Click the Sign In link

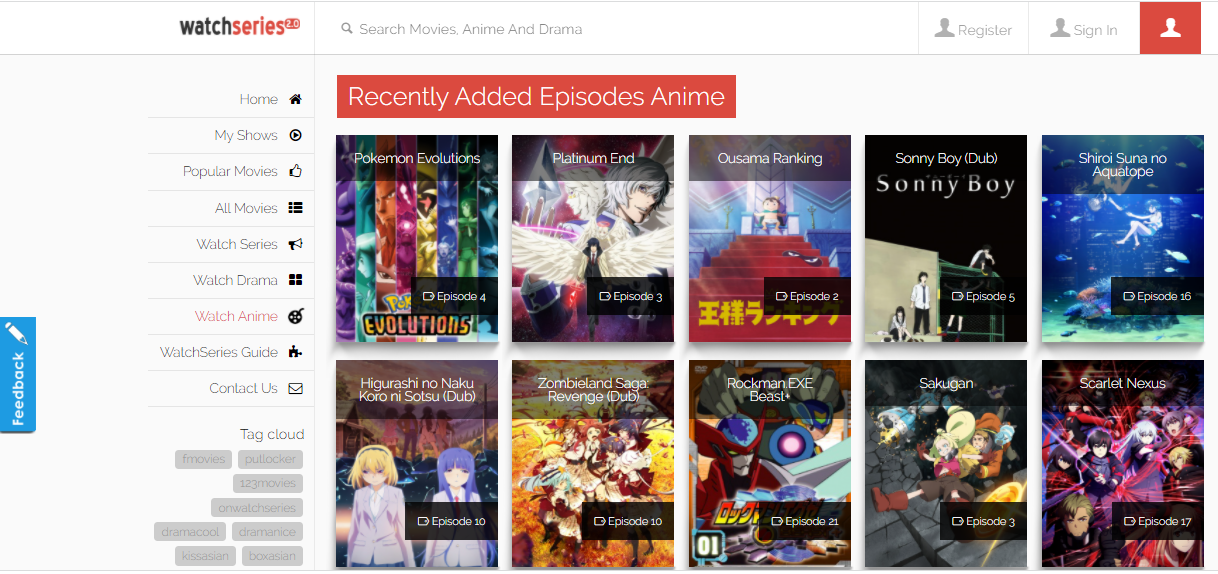(x=1084, y=29)
